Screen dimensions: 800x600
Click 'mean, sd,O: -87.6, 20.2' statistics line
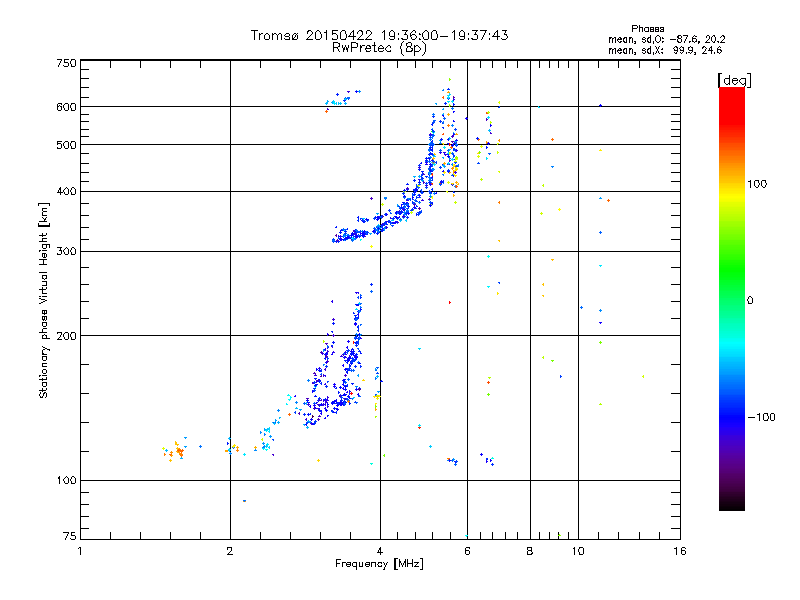(666, 39)
